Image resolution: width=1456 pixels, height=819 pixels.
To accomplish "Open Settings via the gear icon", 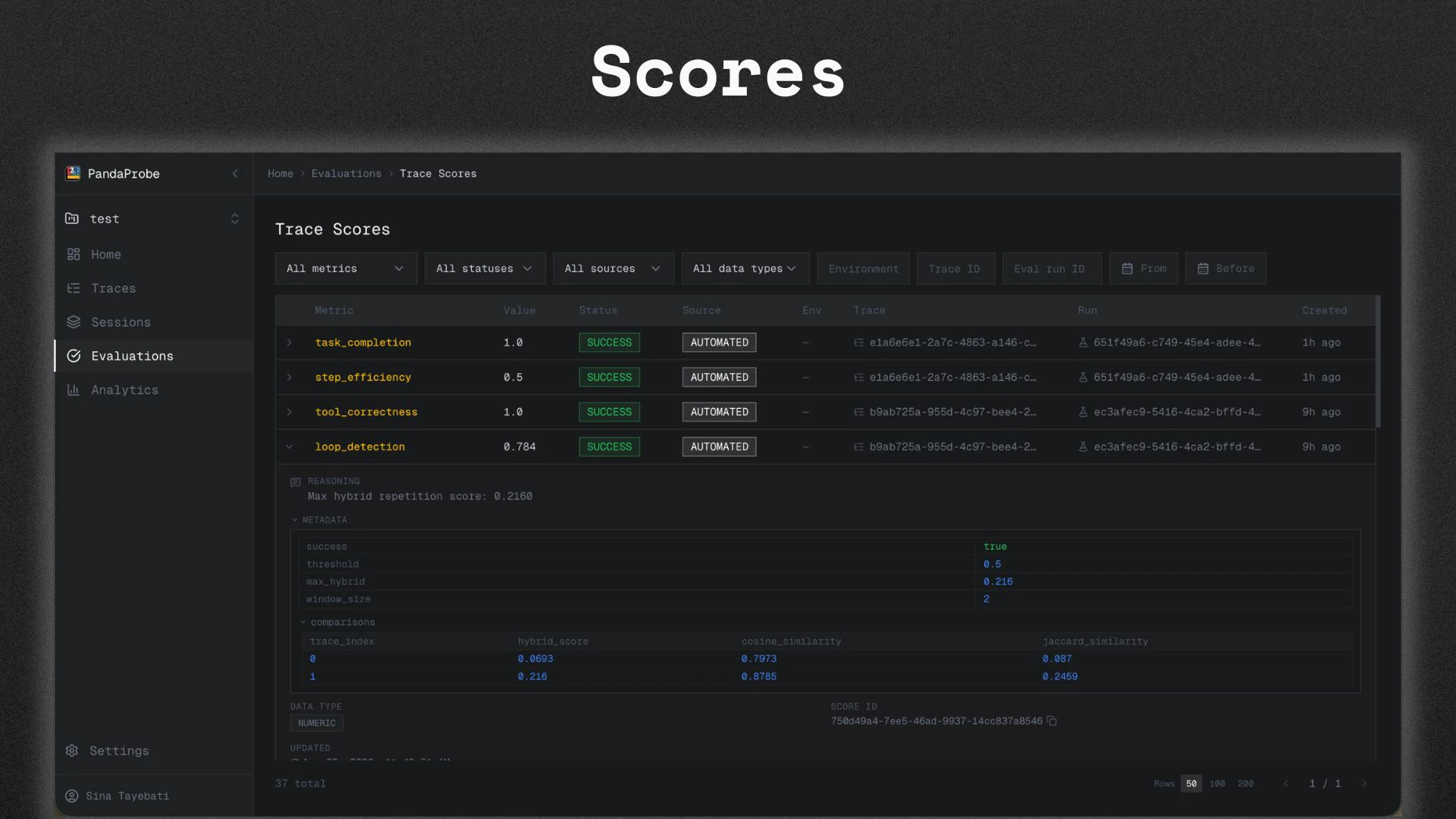I will tap(72, 751).
